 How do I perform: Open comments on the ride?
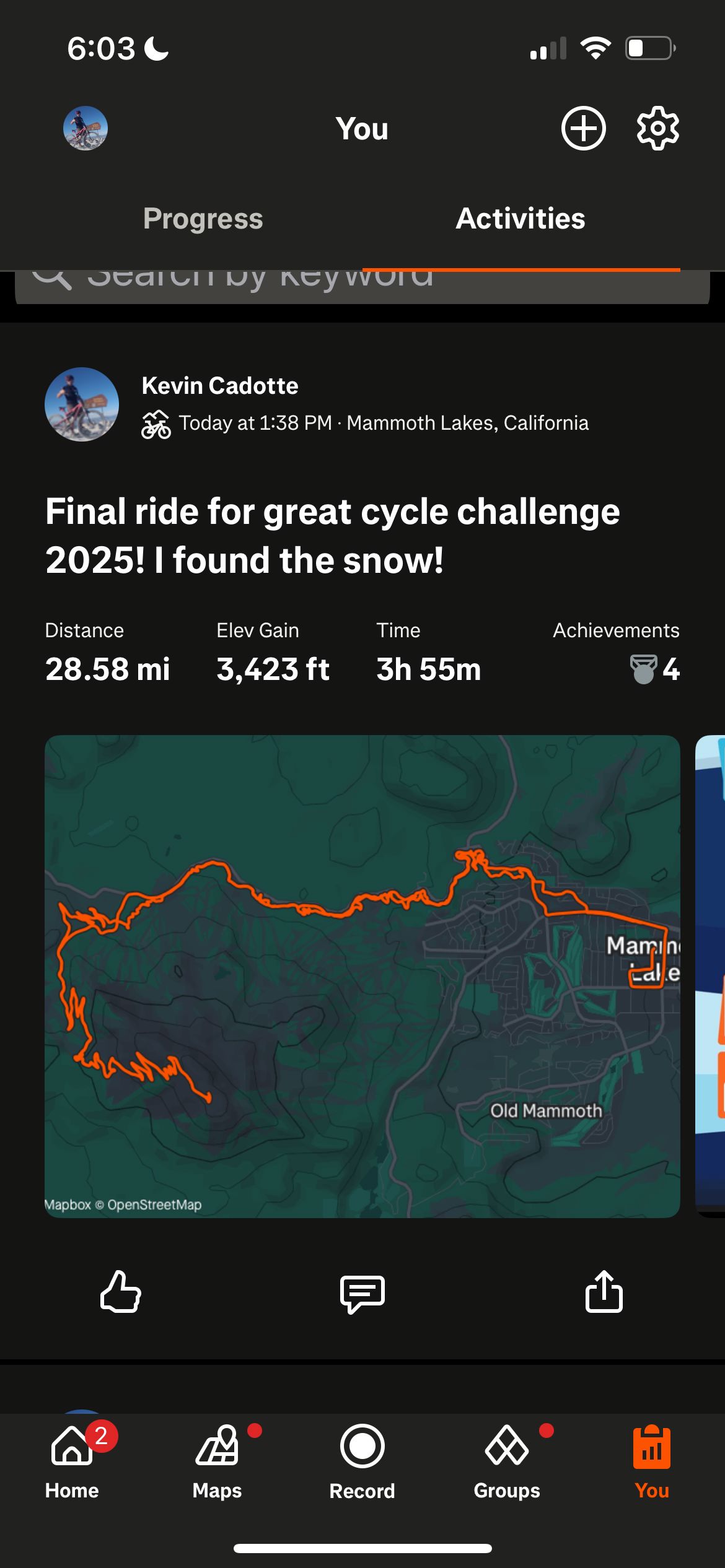(362, 1292)
